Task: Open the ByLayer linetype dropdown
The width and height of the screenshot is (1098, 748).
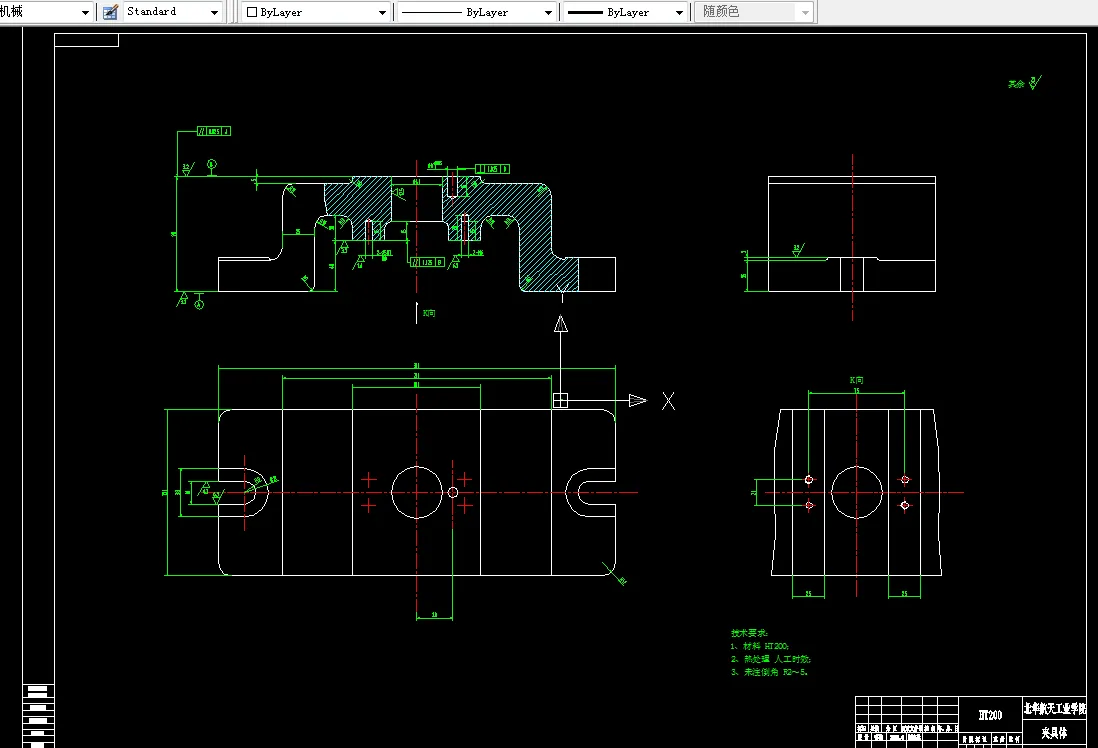Action: (x=476, y=12)
